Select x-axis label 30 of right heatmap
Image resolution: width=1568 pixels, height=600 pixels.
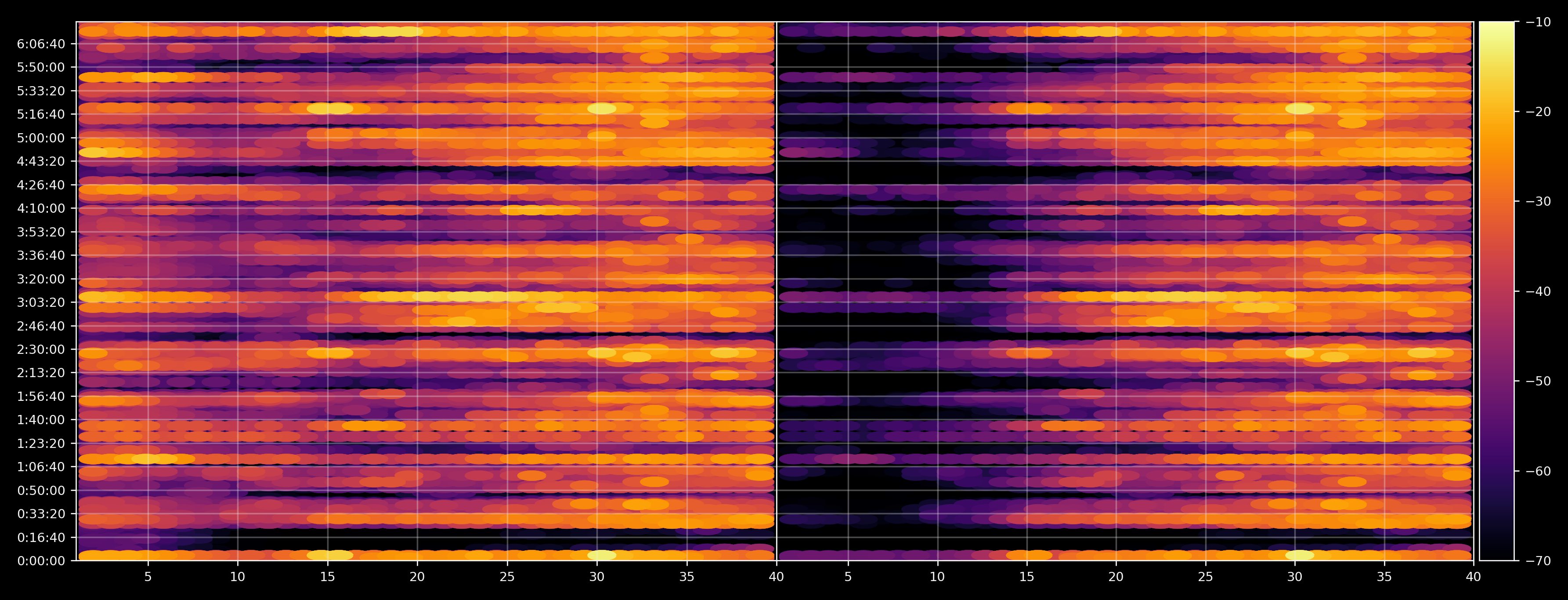tap(1295, 577)
